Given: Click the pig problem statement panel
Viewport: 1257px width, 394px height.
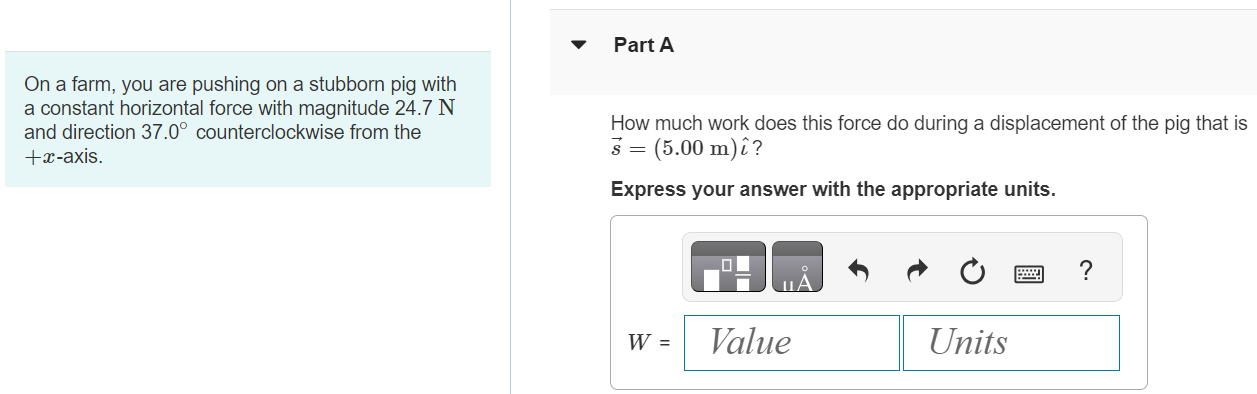Looking at the screenshot, I should click(x=248, y=119).
